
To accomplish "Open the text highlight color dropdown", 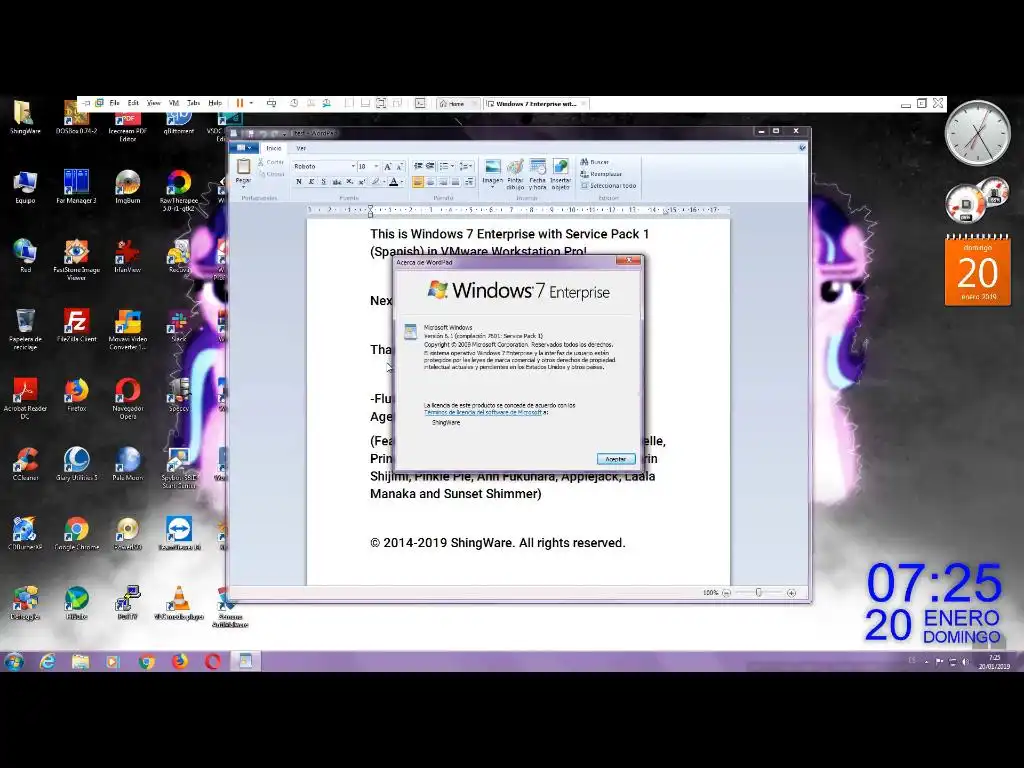I will point(385,182).
